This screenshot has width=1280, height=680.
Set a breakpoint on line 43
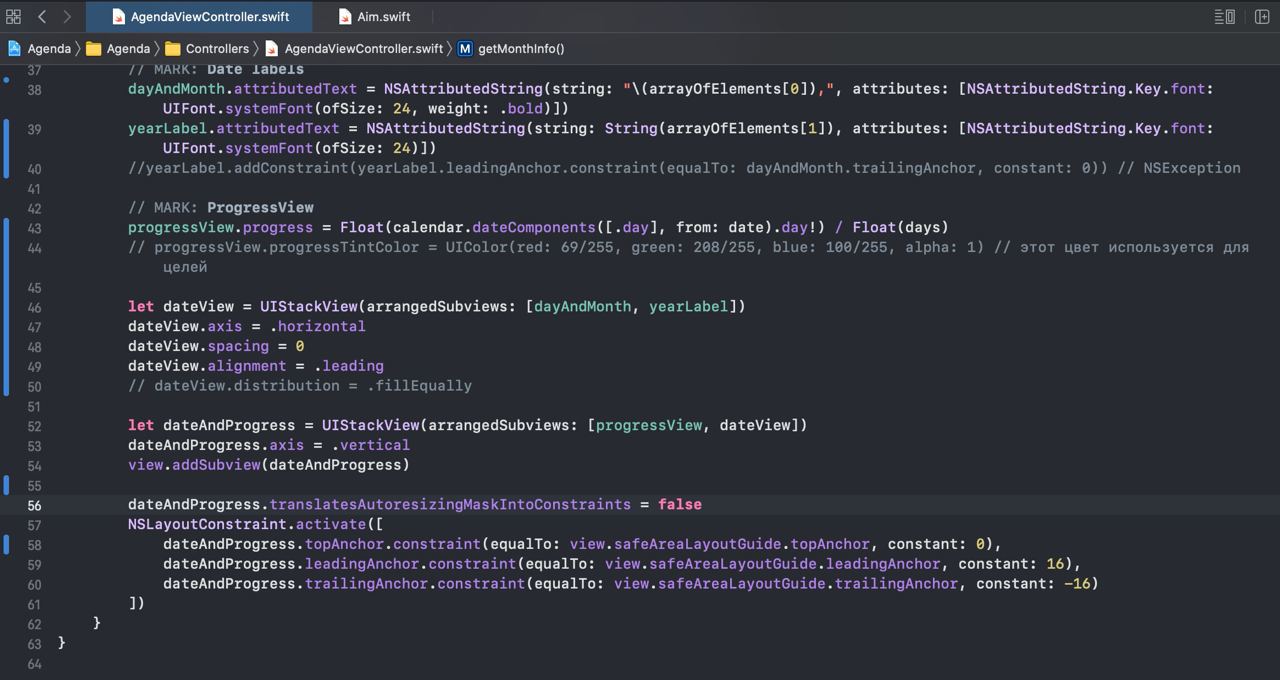35,228
